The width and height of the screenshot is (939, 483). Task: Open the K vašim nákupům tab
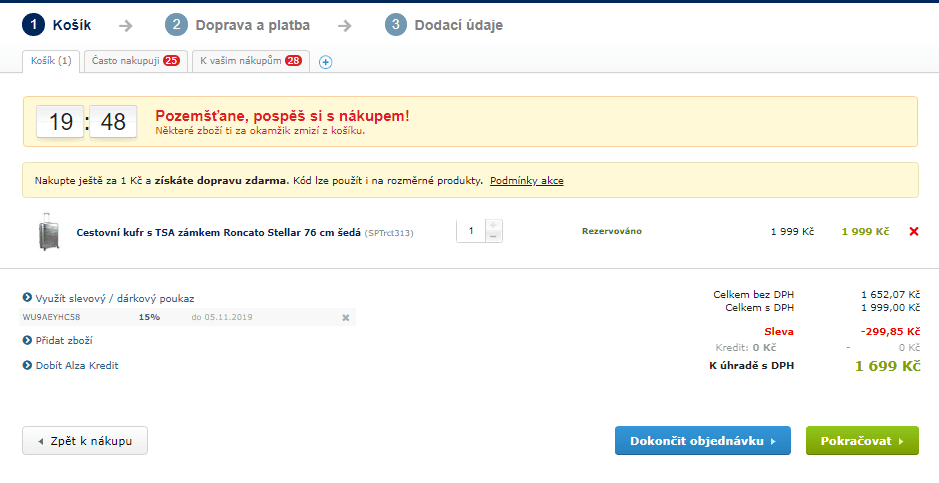250,61
